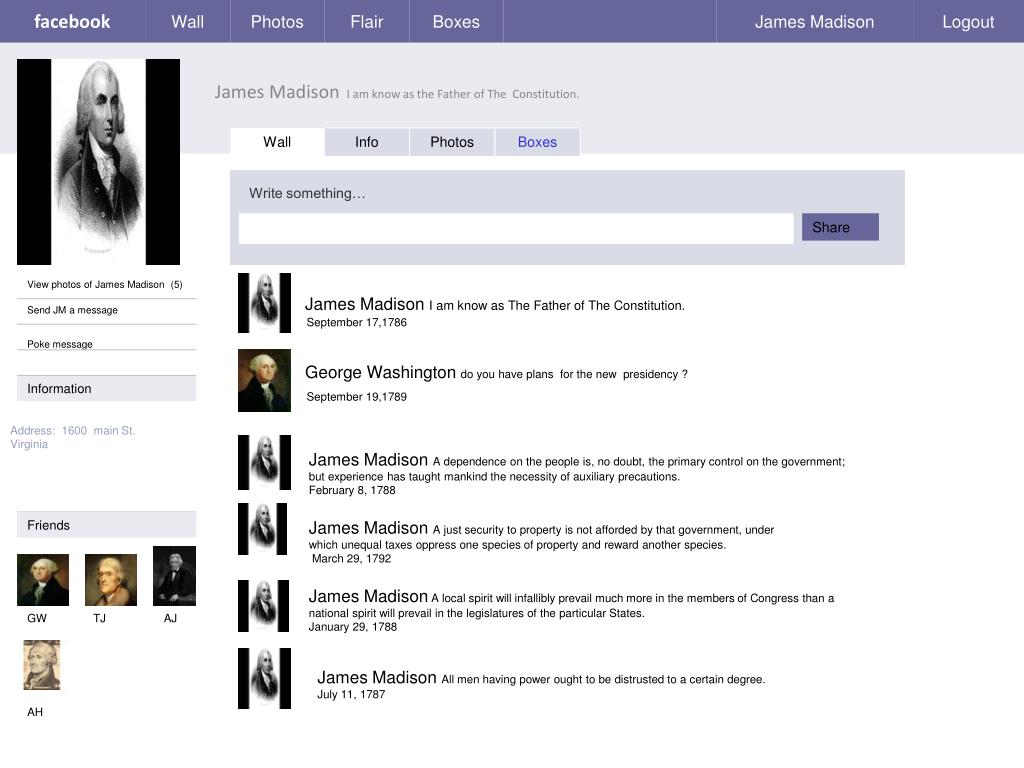This screenshot has height=768, width=1024.
Task: Open Flair in the top navigation bar
Action: click(x=366, y=22)
